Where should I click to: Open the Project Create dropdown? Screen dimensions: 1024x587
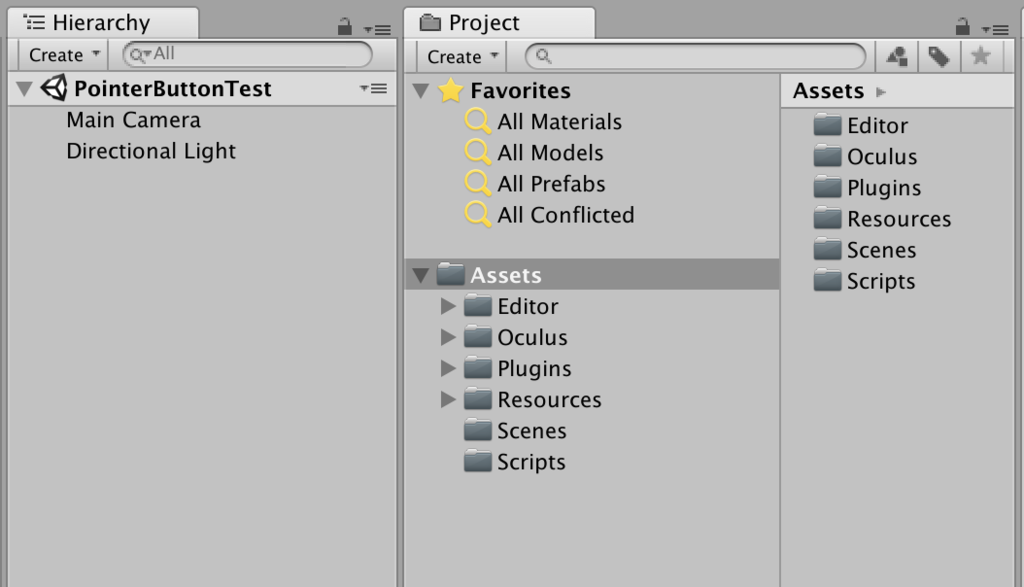coord(462,57)
